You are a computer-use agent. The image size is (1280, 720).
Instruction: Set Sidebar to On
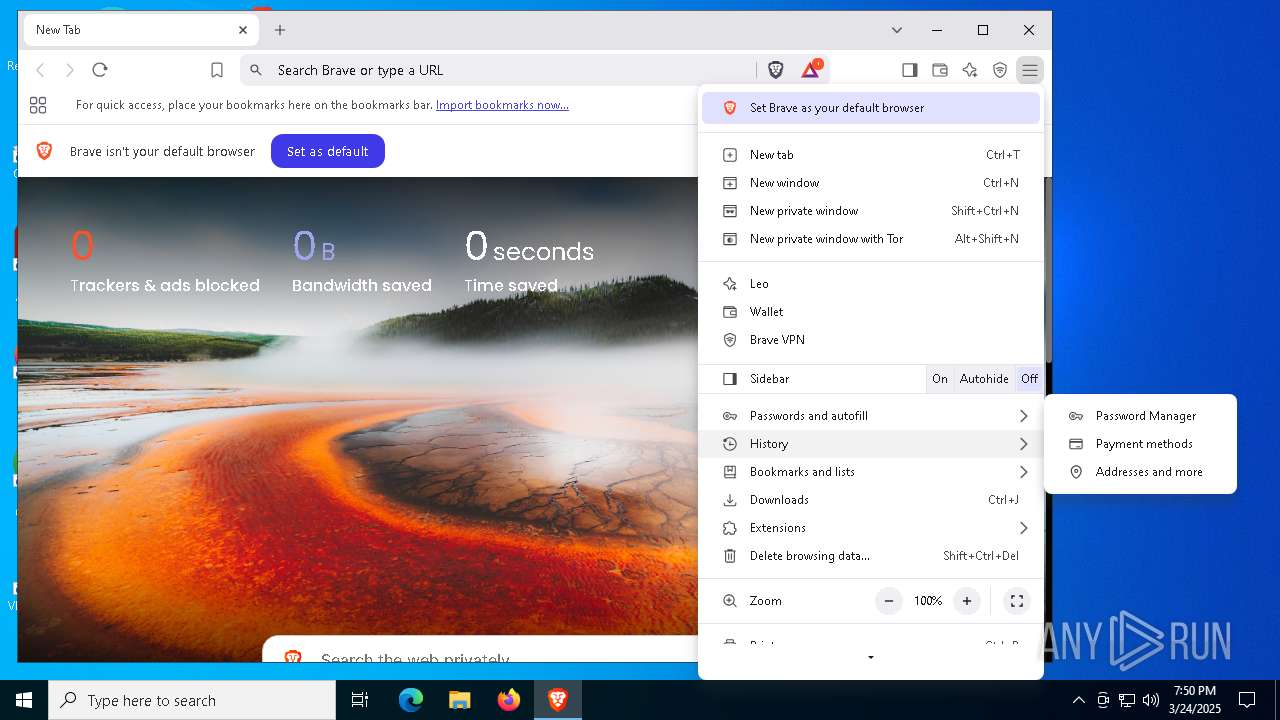tap(940, 379)
